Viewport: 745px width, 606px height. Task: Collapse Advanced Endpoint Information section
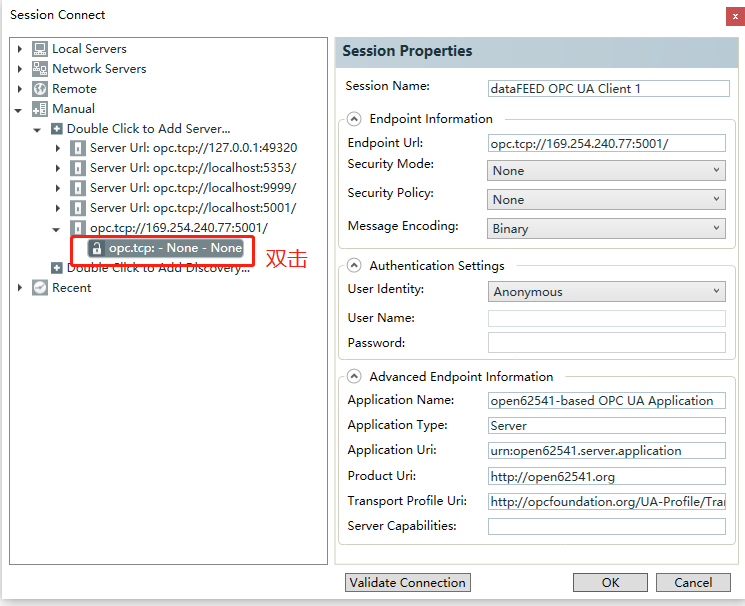(x=354, y=377)
